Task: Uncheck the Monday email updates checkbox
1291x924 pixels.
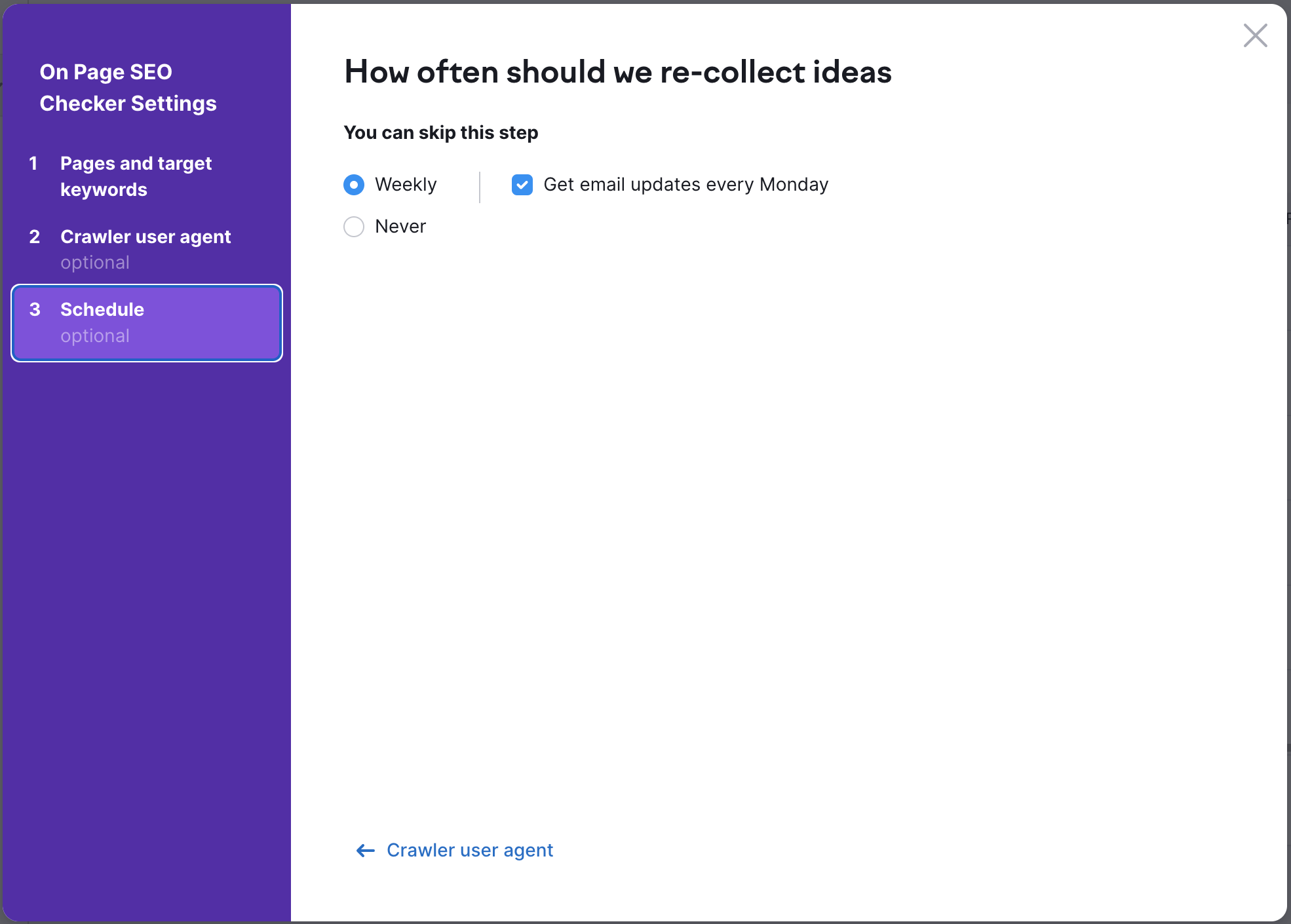Action: [522, 185]
